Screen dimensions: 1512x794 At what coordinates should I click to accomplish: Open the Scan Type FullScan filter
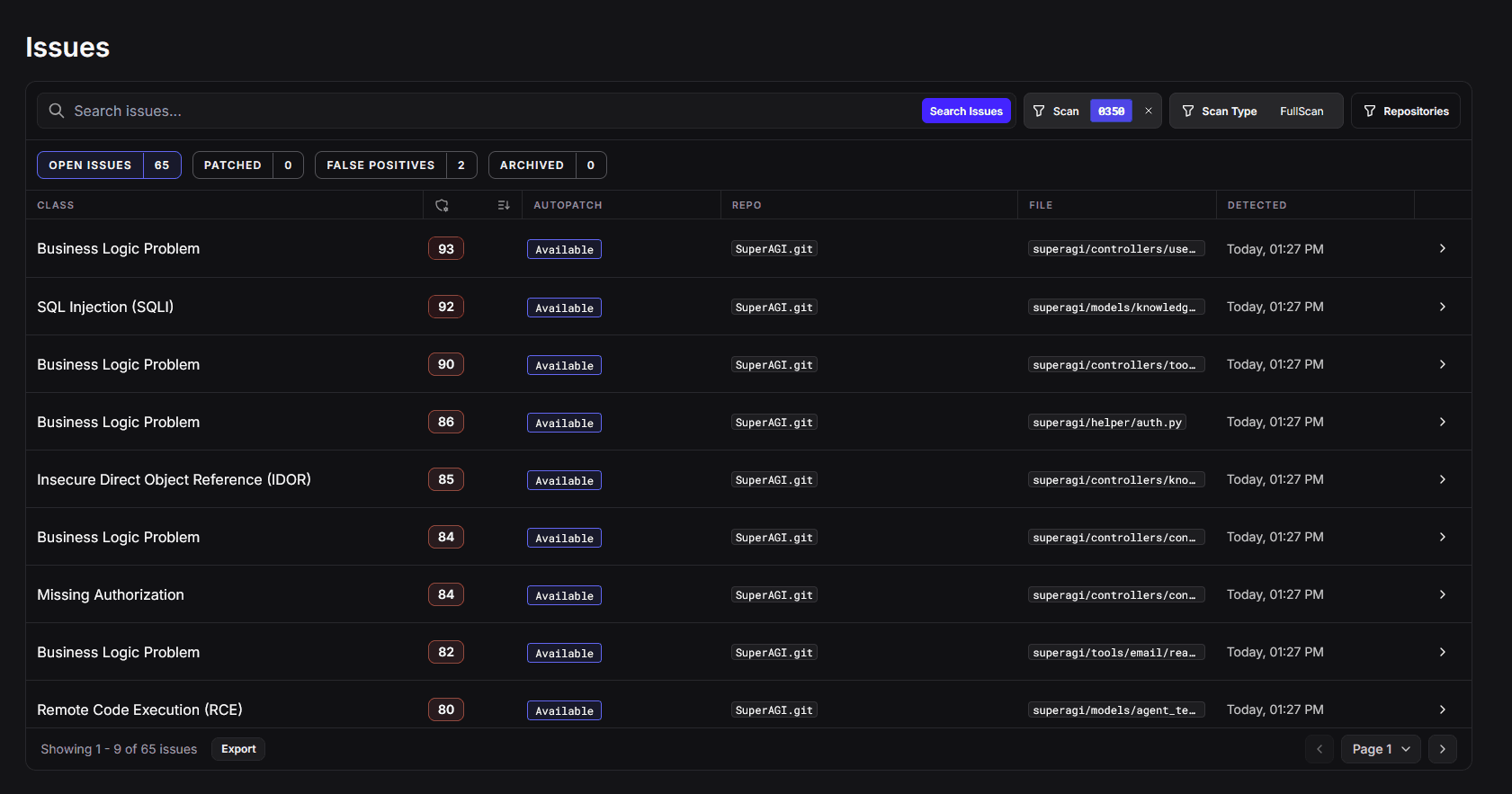tap(1255, 111)
